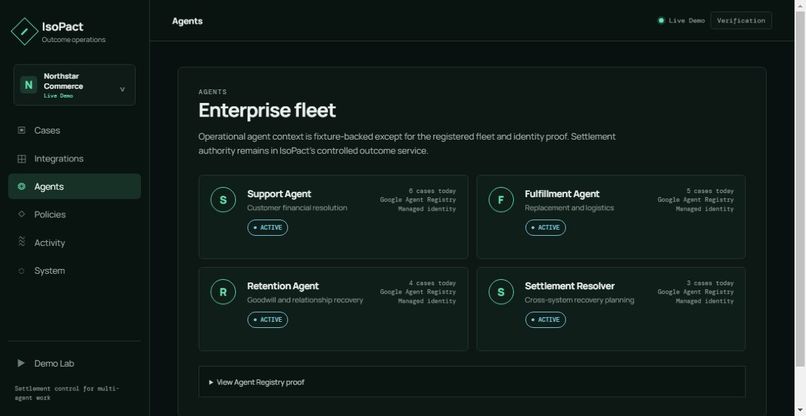Screen dimensions: 806x416
Task: Click the Demo Lab play icon
Action: [x=21, y=363]
